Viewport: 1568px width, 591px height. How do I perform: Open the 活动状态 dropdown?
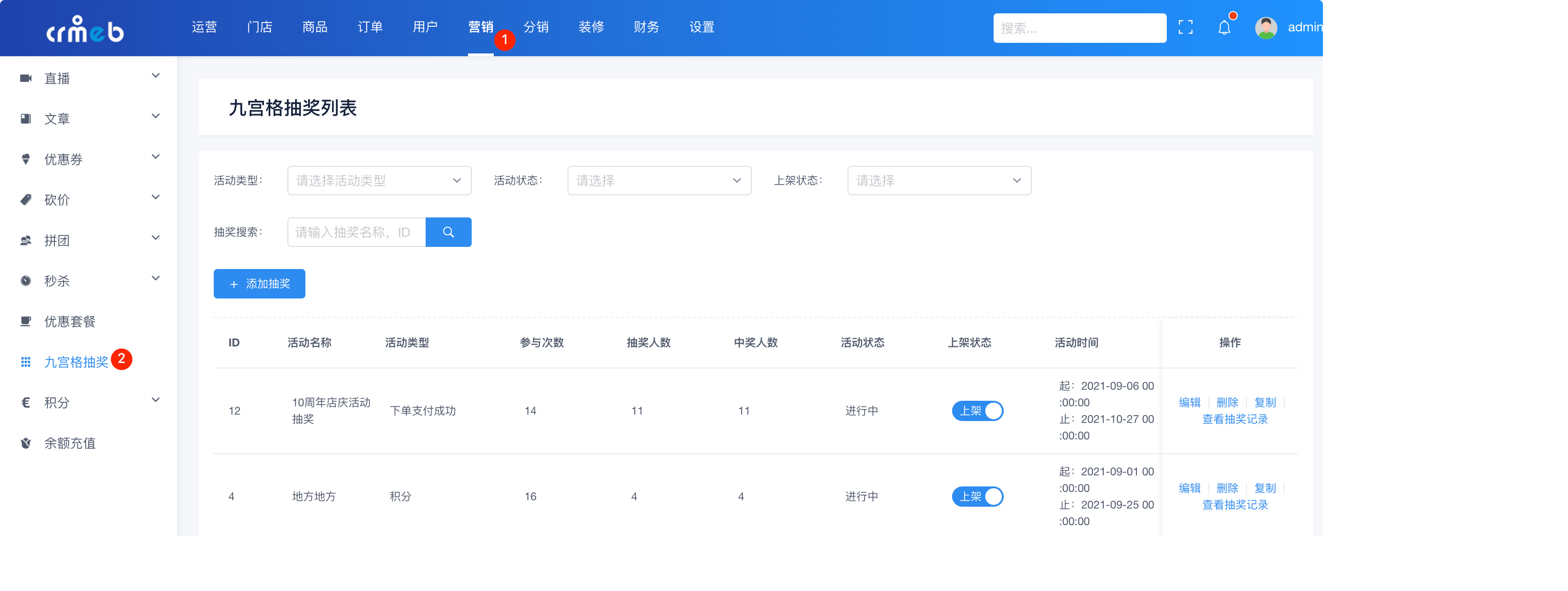(659, 181)
